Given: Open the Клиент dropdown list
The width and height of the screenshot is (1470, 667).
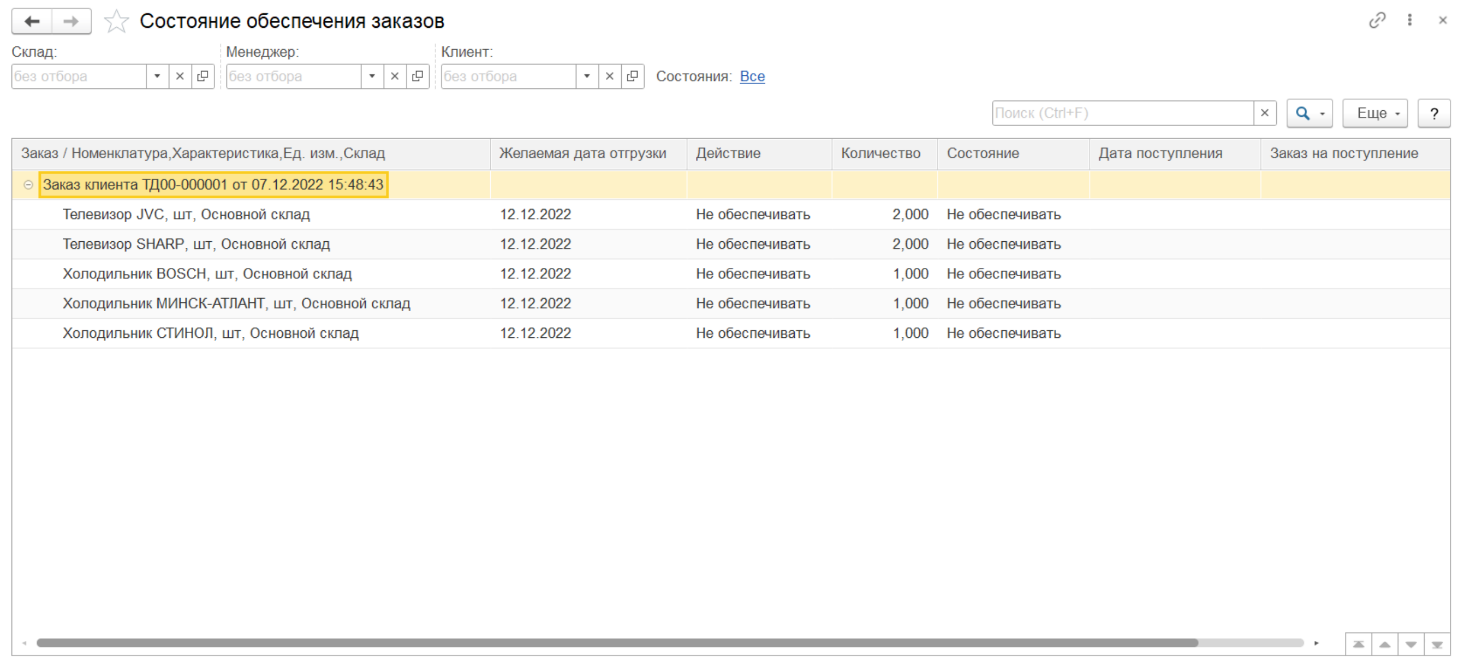Looking at the screenshot, I should [587, 76].
